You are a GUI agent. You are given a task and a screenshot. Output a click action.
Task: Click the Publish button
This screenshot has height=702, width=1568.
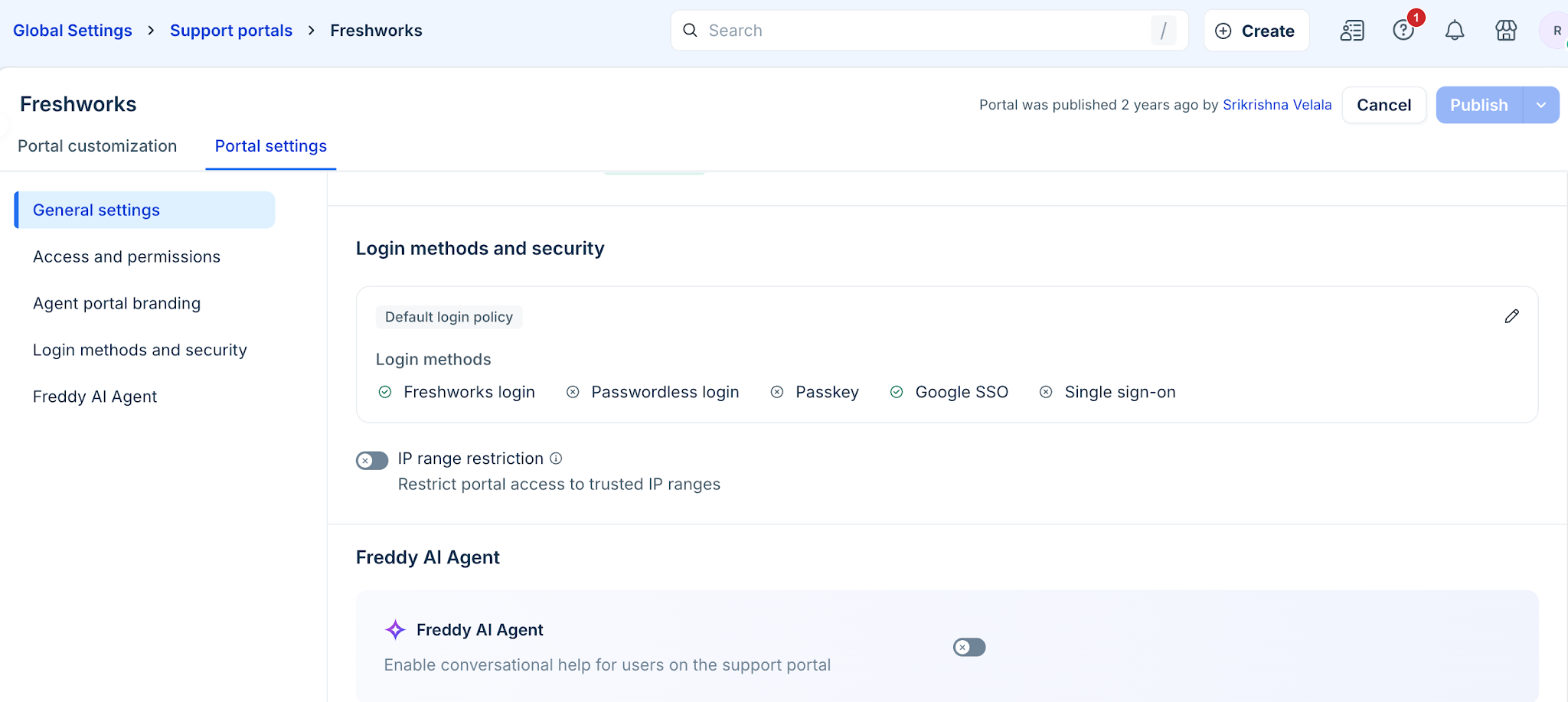click(x=1479, y=105)
